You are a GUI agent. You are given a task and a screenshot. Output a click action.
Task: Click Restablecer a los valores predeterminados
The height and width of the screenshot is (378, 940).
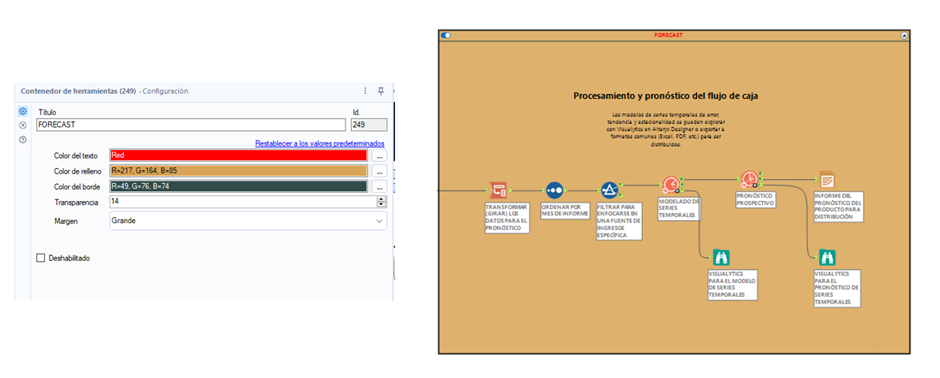[320, 144]
